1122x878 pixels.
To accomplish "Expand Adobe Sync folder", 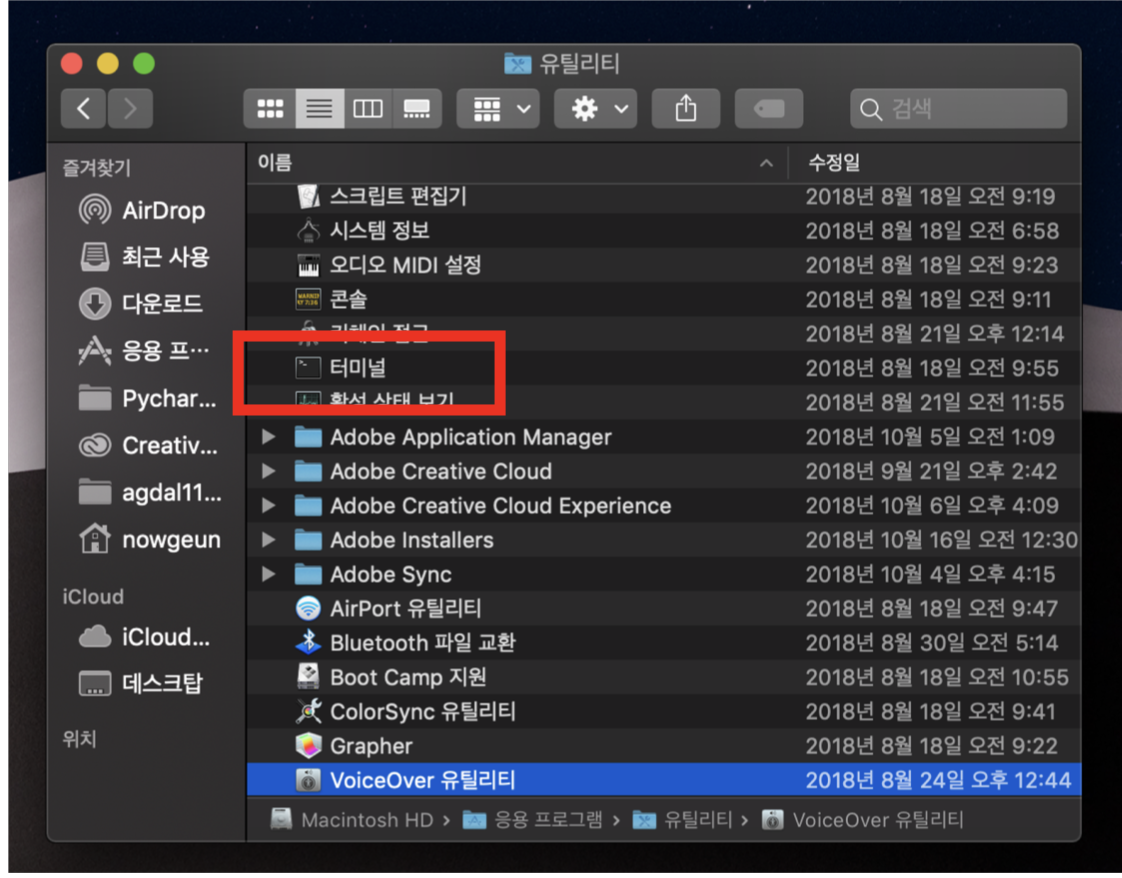I will click(268, 574).
